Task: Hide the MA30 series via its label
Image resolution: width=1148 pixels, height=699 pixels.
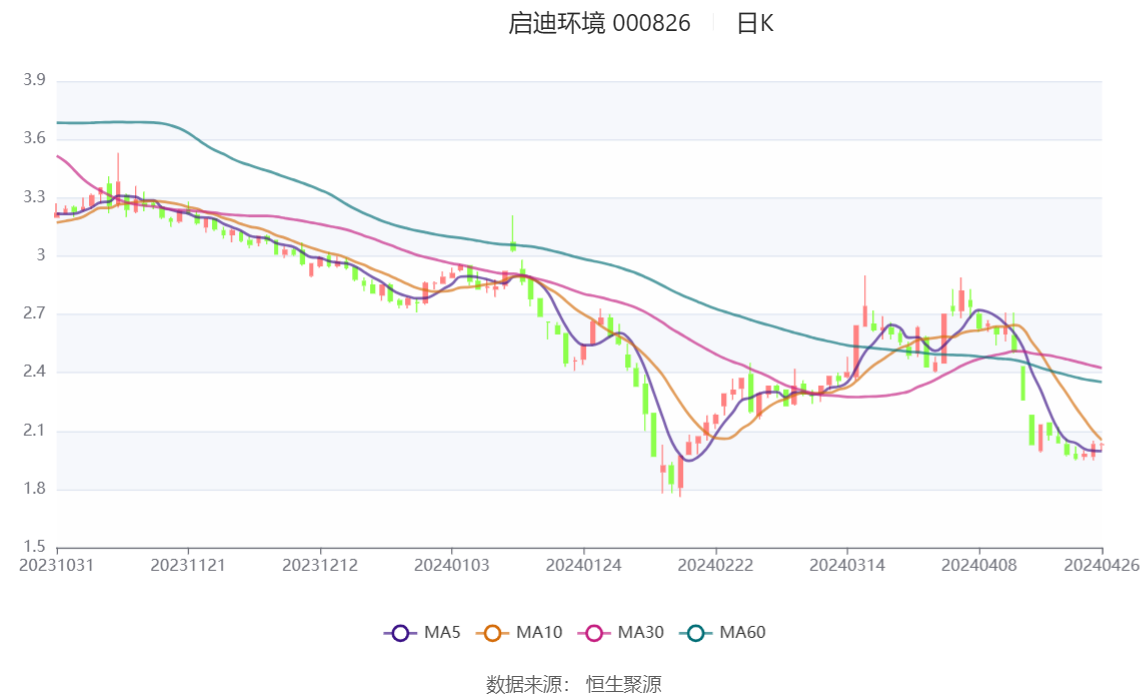Action: [x=641, y=632]
